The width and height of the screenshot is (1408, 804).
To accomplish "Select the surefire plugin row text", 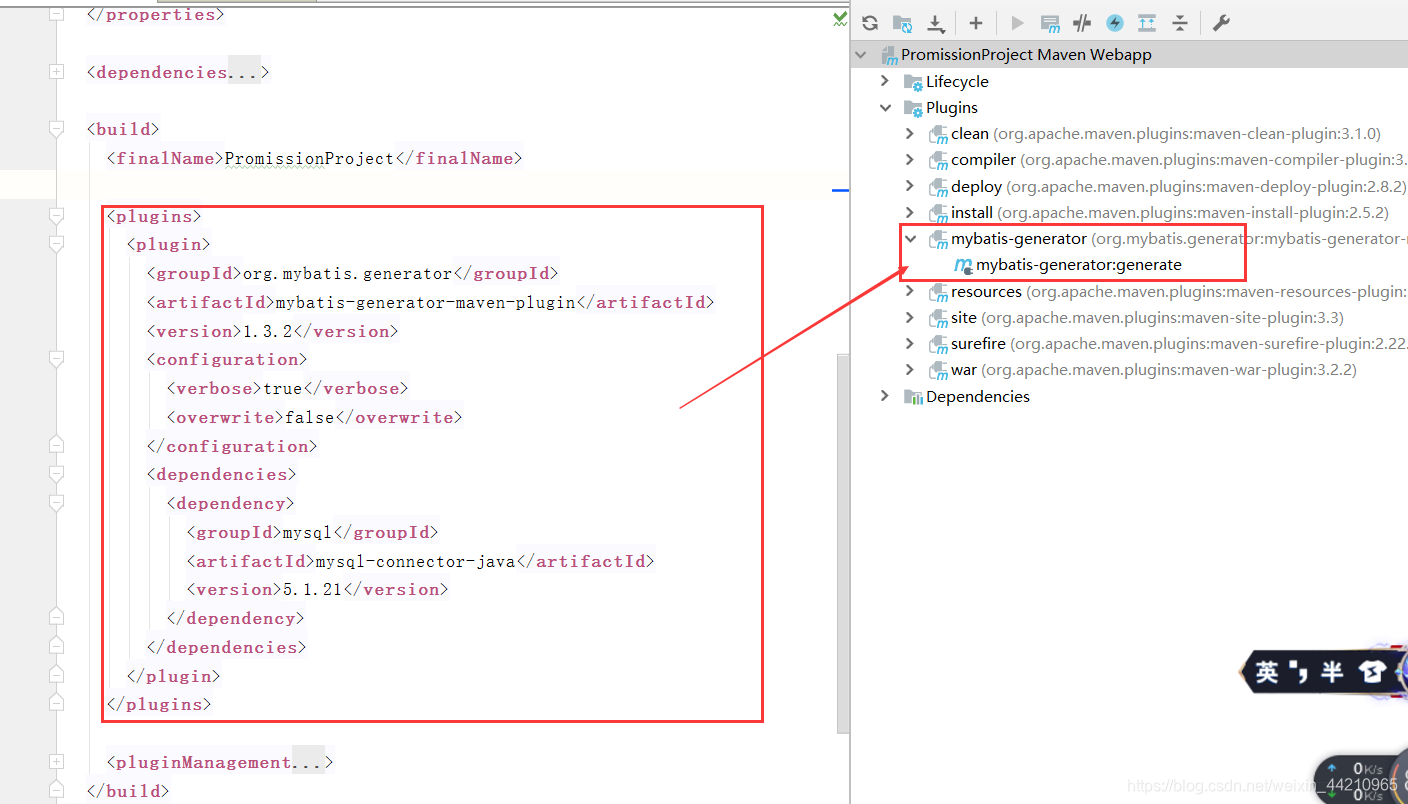I will click(1179, 343).
